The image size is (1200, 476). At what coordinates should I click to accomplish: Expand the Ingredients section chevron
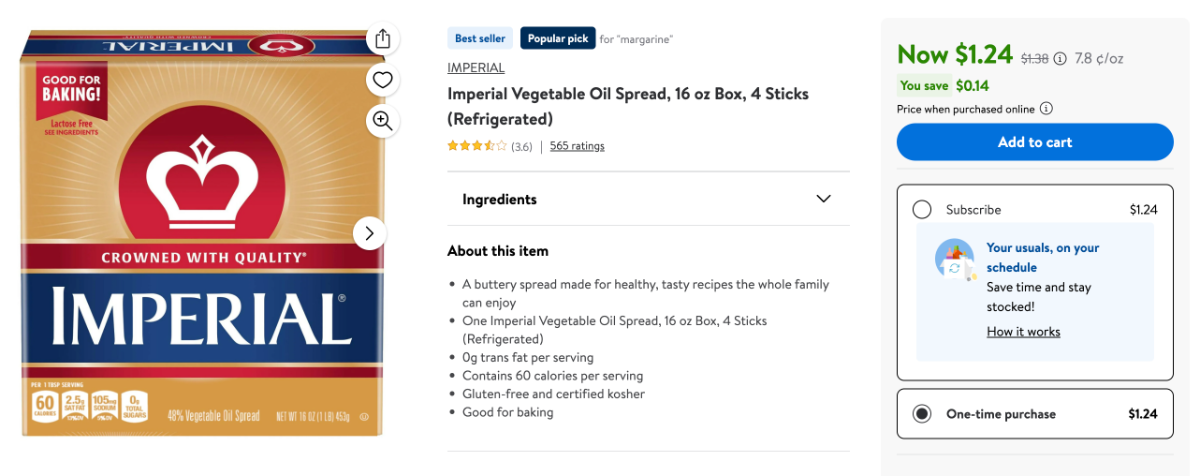823,199
